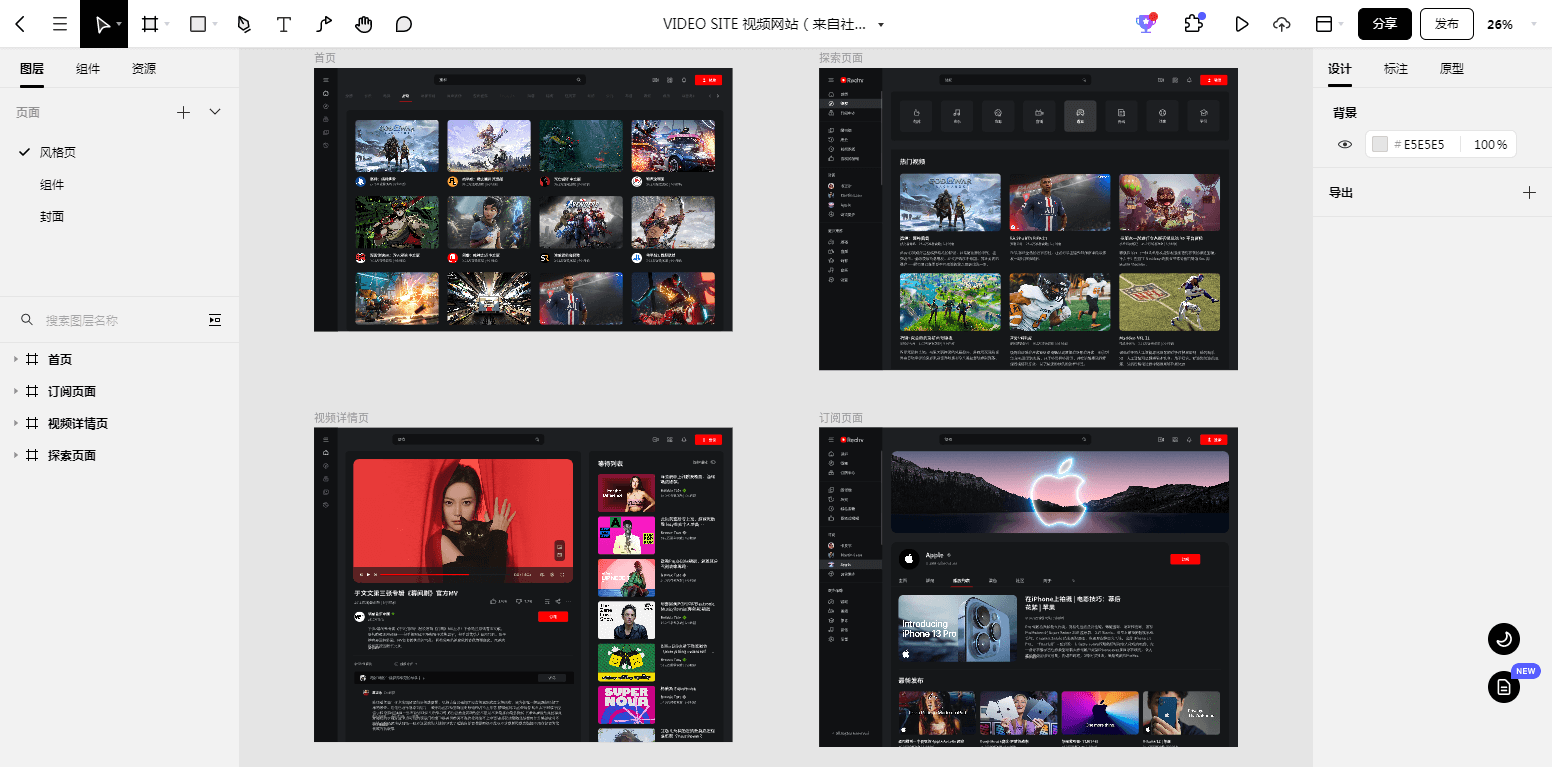
Task: Click the search magnifier icon in layers
Action: tap(27, 320)
